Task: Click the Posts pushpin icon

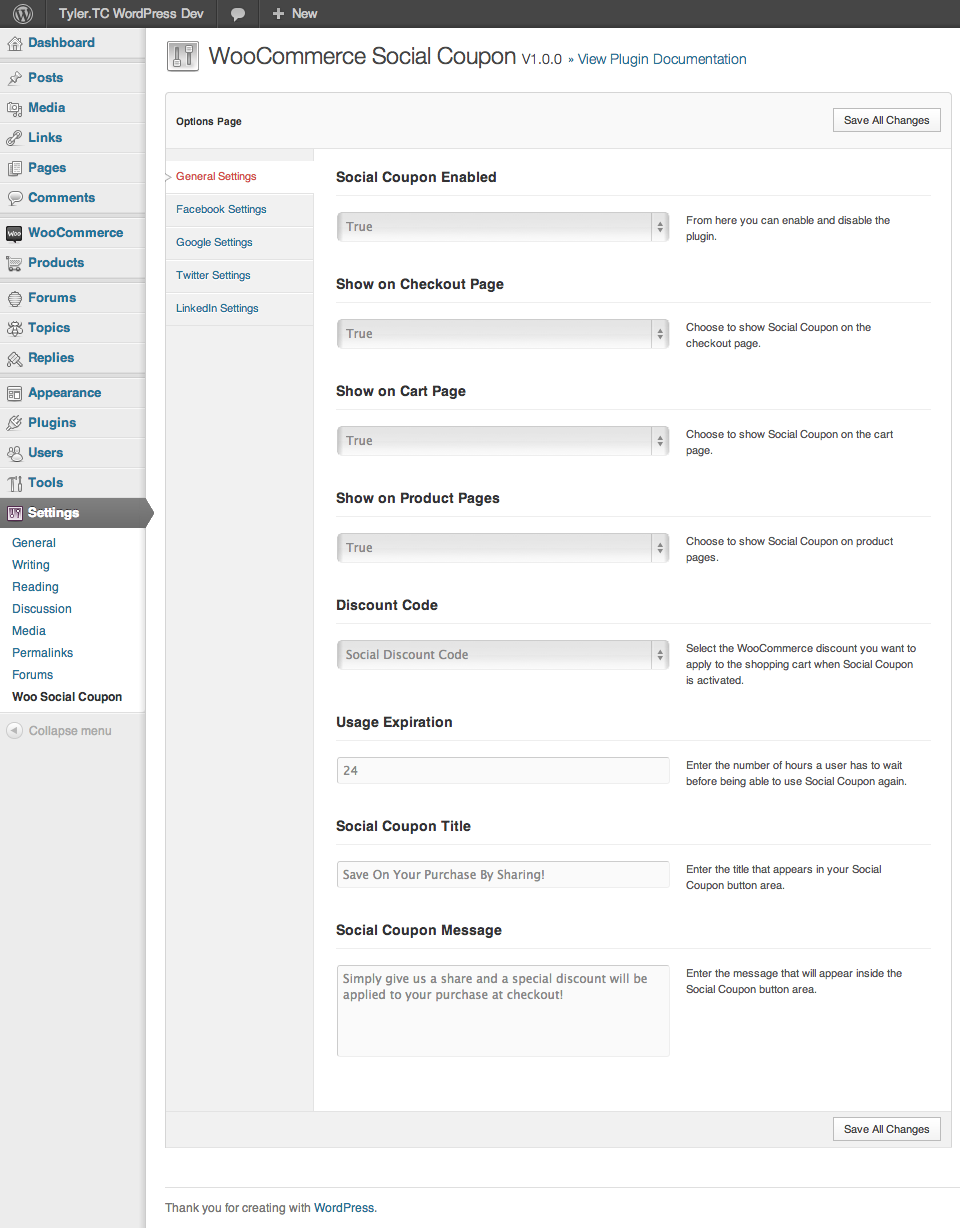Action: pos(15,78)
